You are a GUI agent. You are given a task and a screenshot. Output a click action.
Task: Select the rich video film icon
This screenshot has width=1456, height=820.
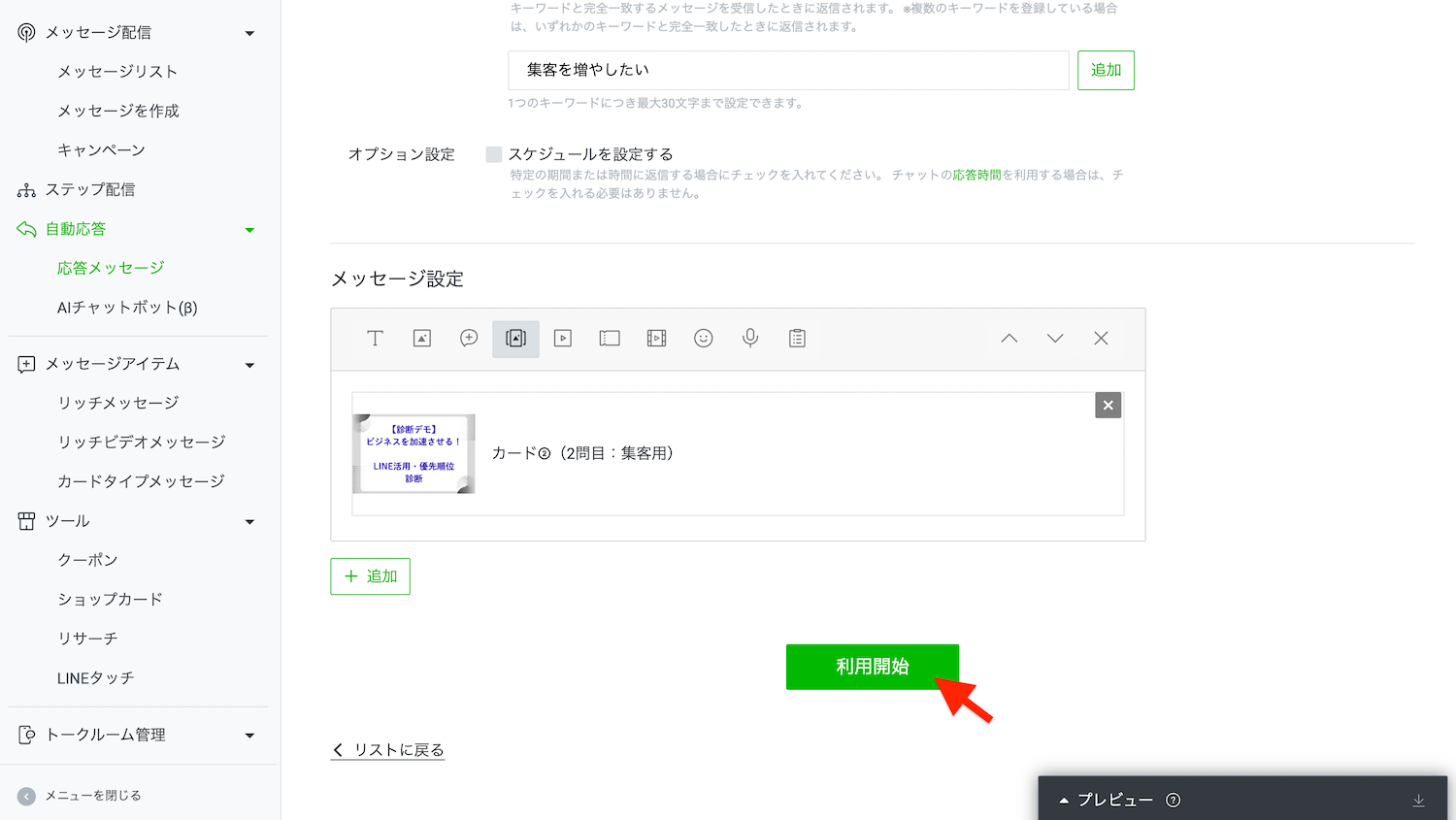[656, 339]
